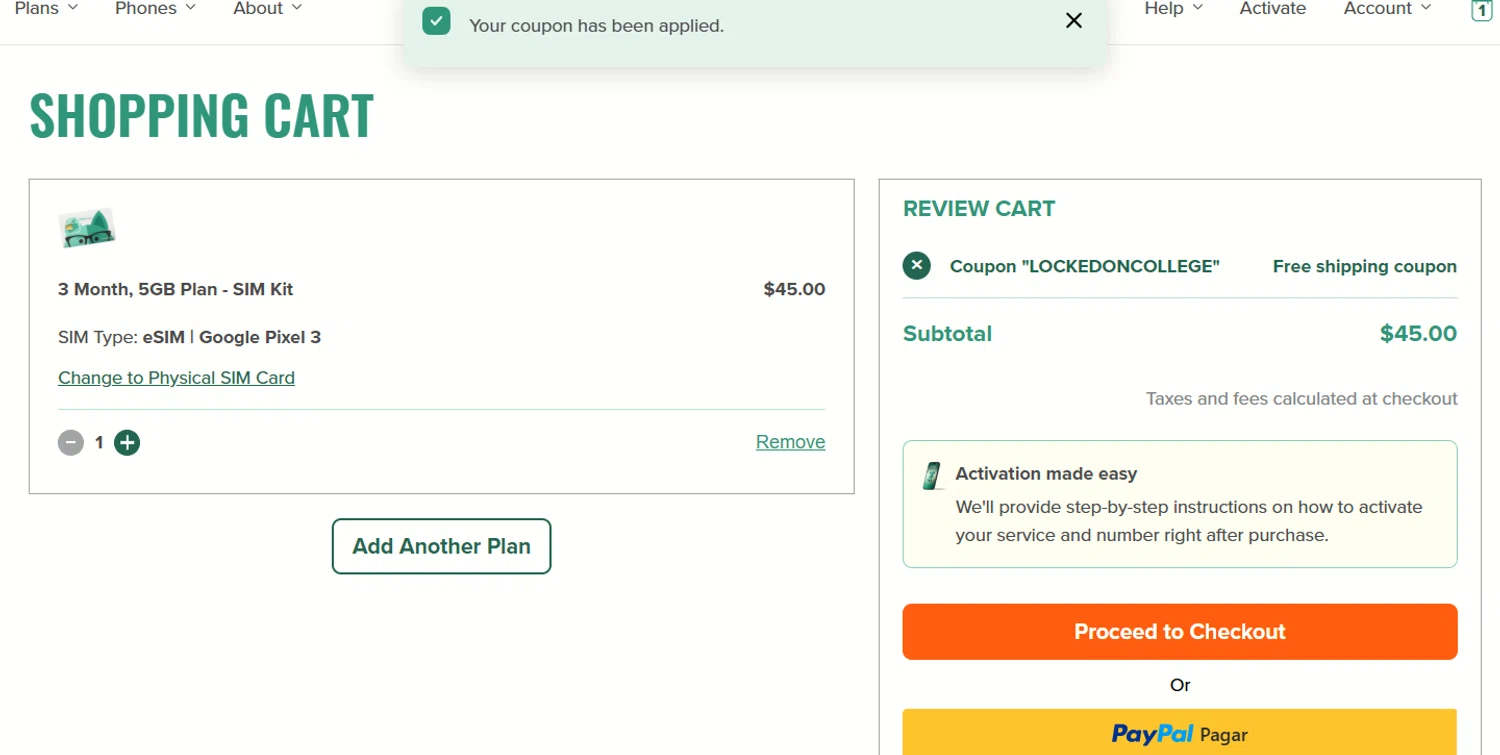Open the About menu
This screenshot has height=755, width=1500.
coord(267,9)
